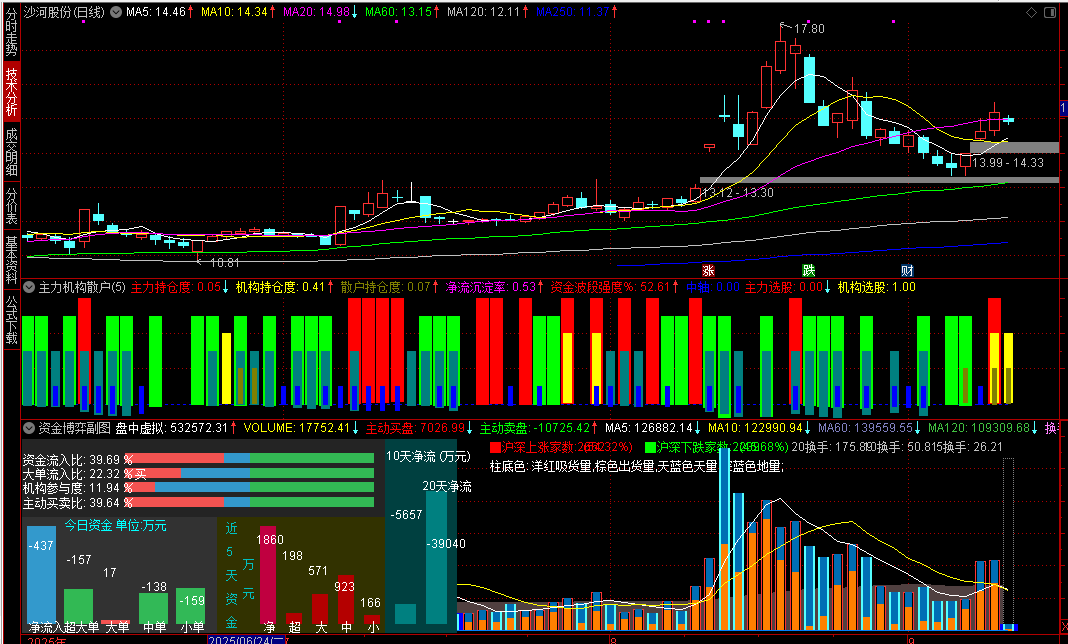The height and width of the screenshot is (644, 1068).
Task: Open the 成交明细 sidebar tab
Action: (12, 151)
